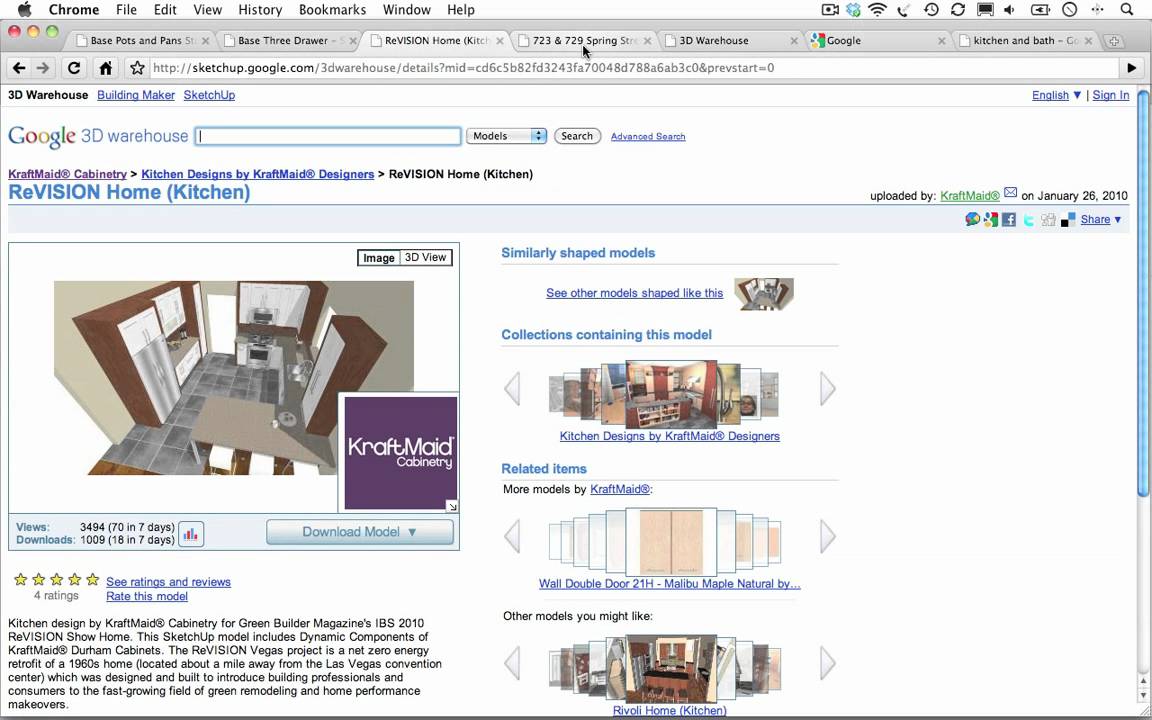This screenshot has height=720, width=1152.
Task: Open a new tab with the plus button
Action: 1114,41
